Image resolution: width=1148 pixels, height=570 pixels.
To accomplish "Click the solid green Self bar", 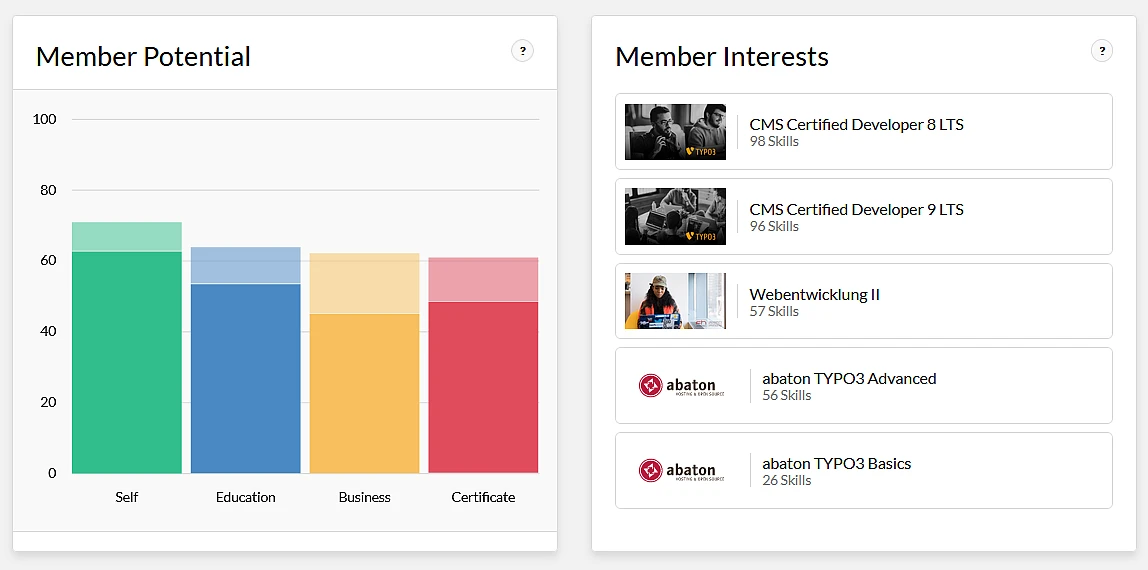I will (127, 362).
